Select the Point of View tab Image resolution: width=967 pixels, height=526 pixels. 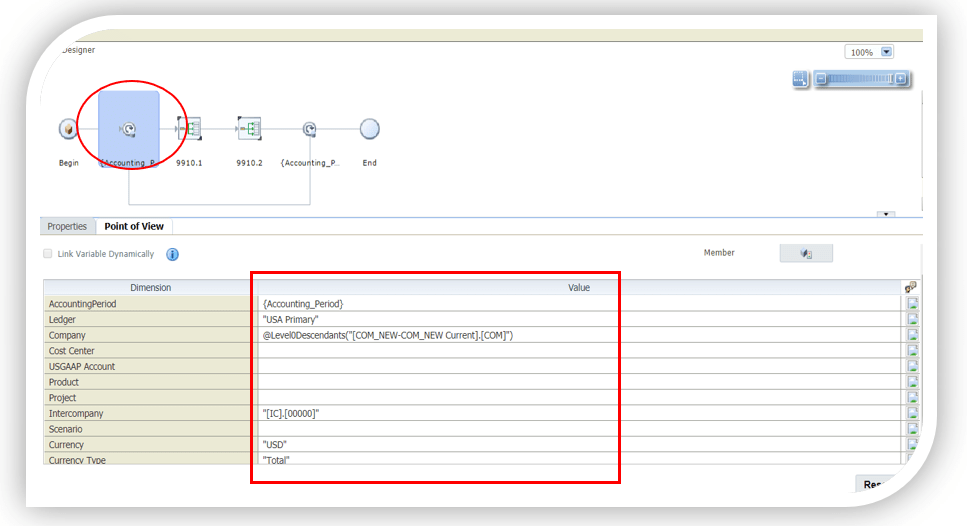(x=134, y=227)
